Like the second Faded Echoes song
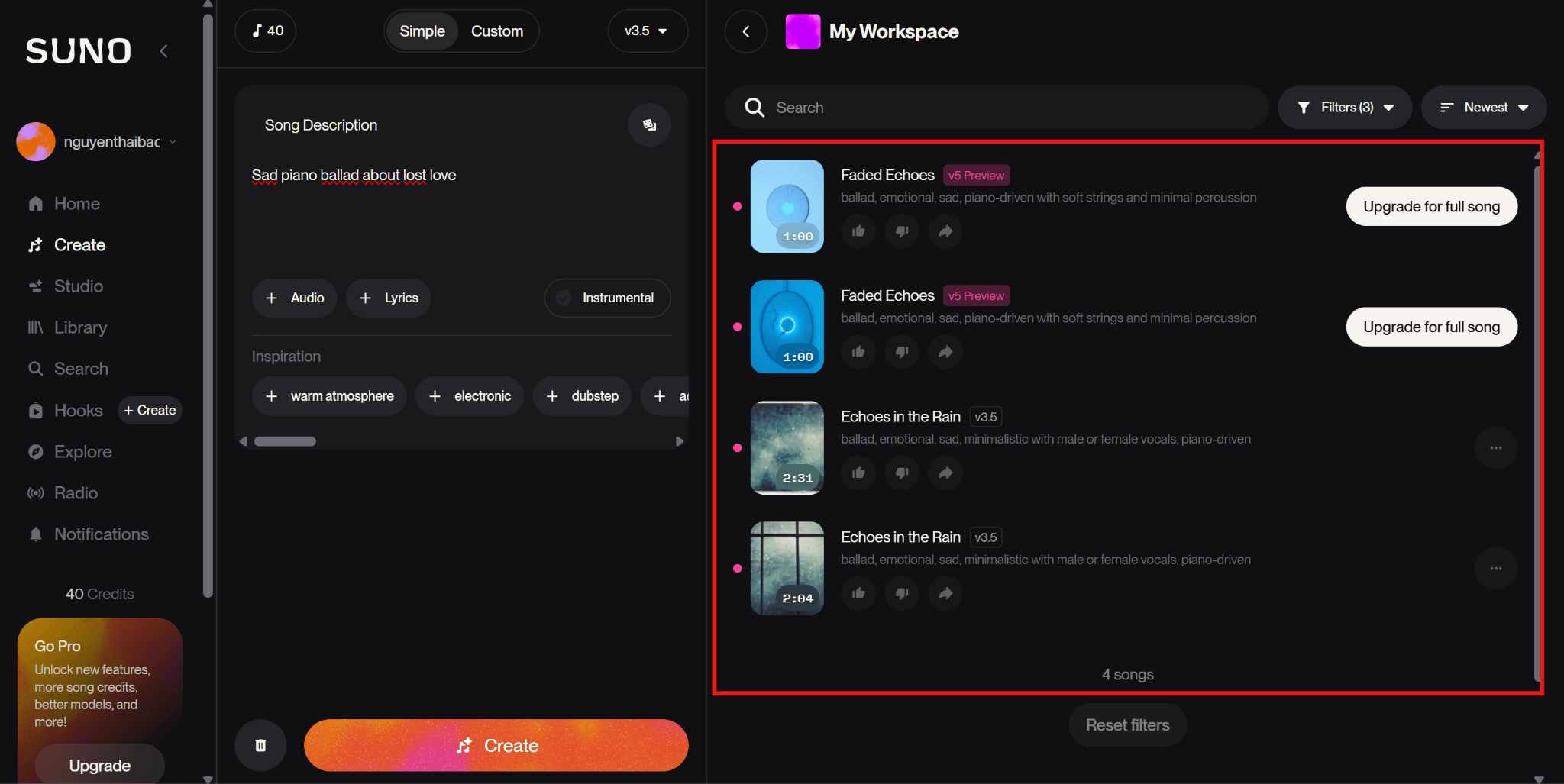 tap(858, 352)
